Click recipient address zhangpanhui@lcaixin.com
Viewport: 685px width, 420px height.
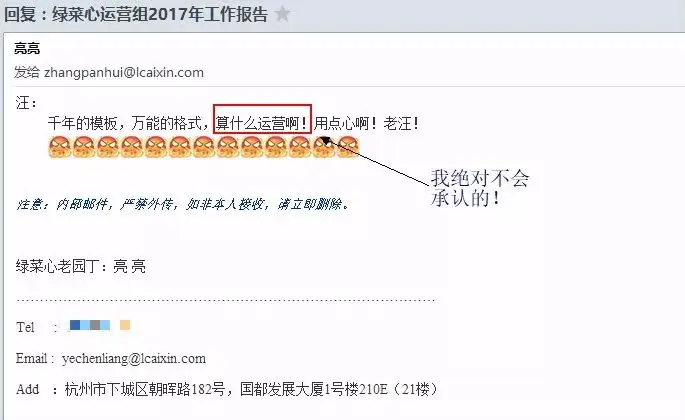tap(124, 72)
